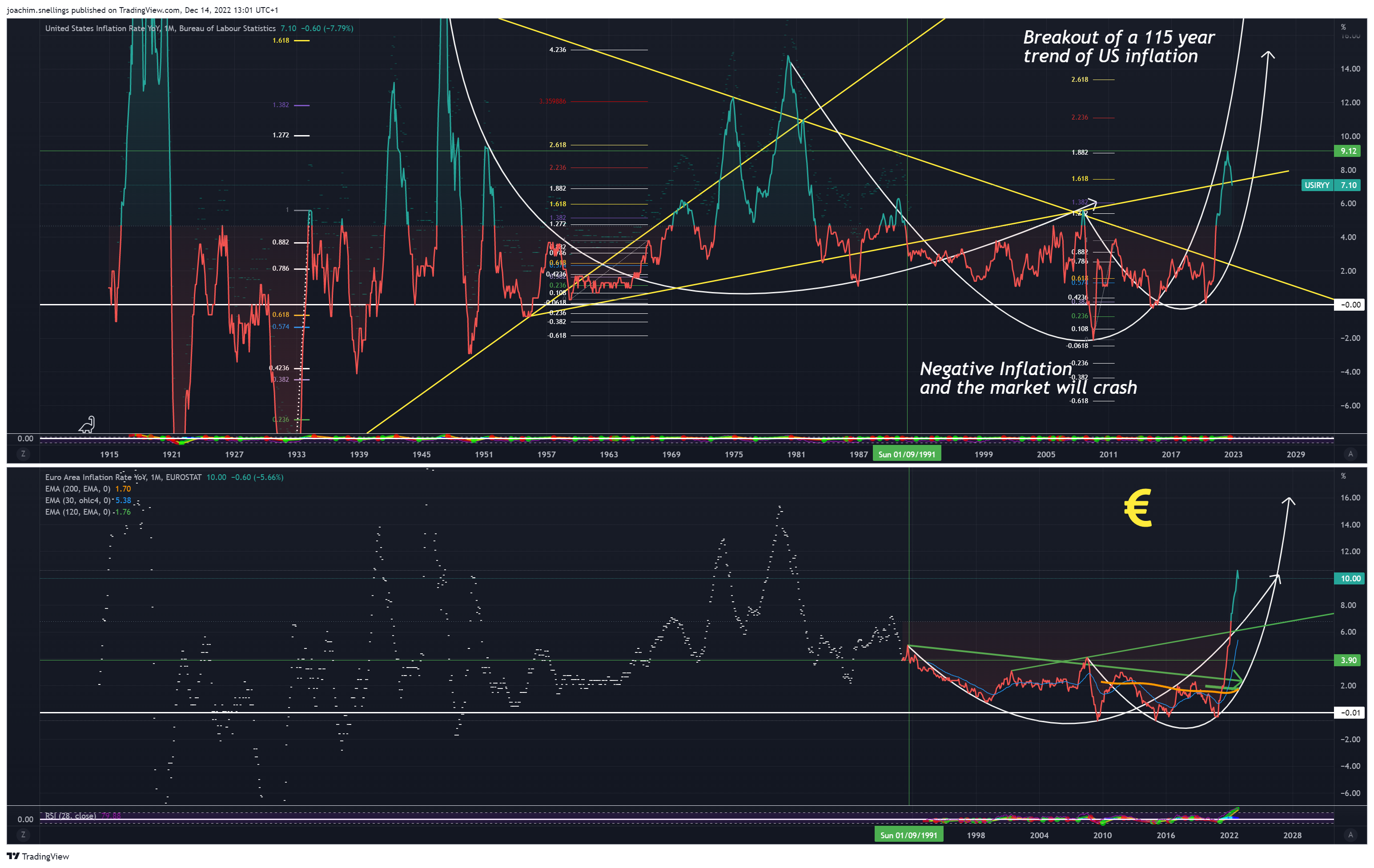Select the yellow euro symbol drawing
Image resolution: width=1374 pixels, height=868 pixels.
pyautogui.click(x=1138, y=508)
